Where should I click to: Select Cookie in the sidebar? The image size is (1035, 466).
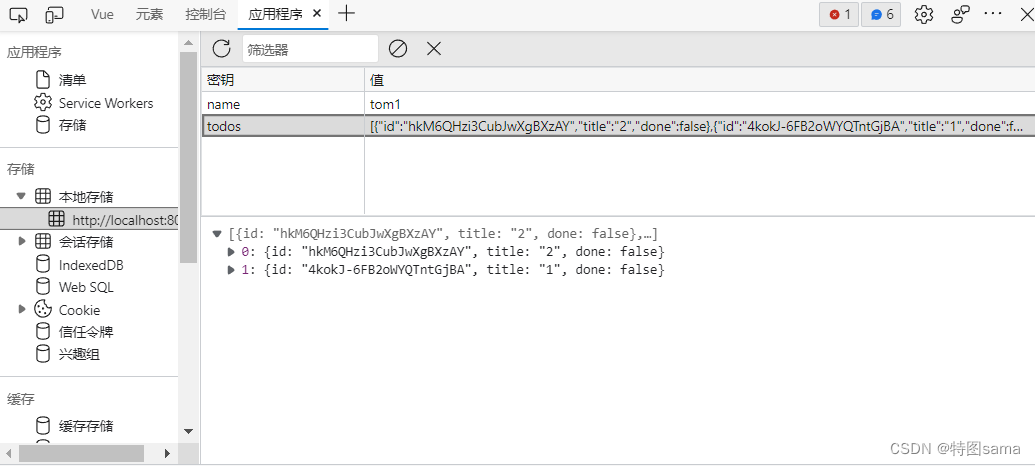pyautogui.click(x=79, y=310)
